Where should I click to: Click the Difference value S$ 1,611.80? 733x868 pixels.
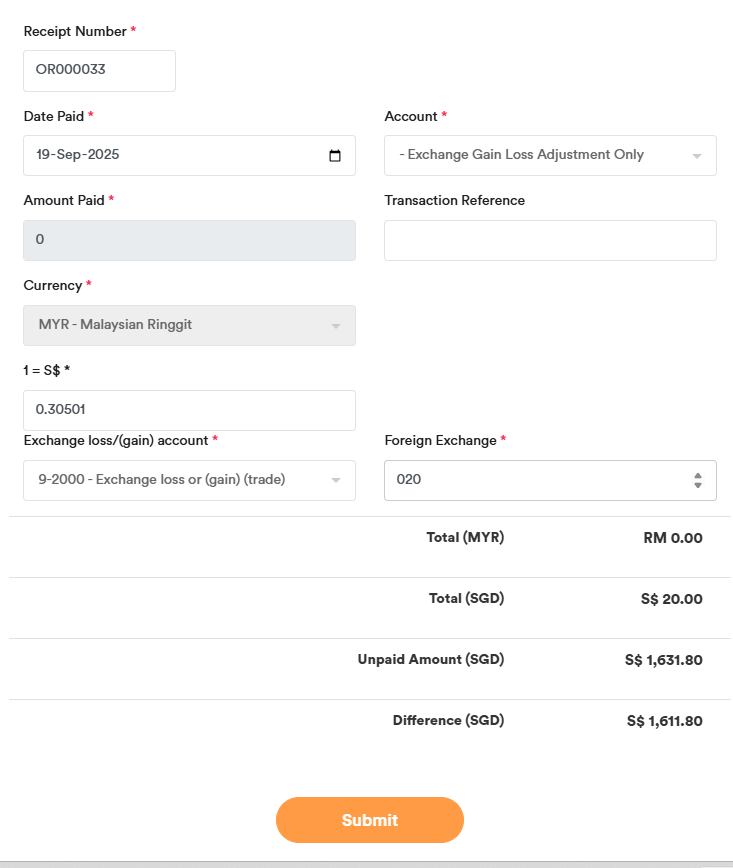coord(664,721)
